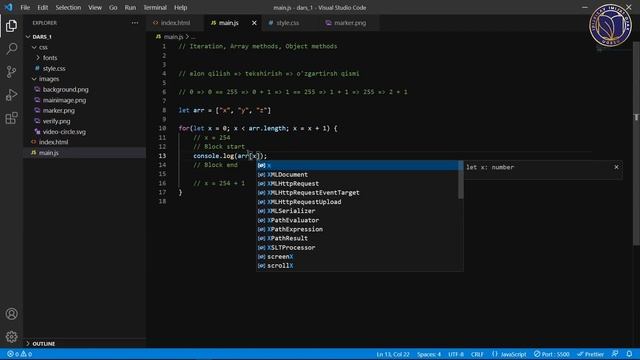
Task: Open the Explorer view in activity bar
Action: tap(11, 26)
